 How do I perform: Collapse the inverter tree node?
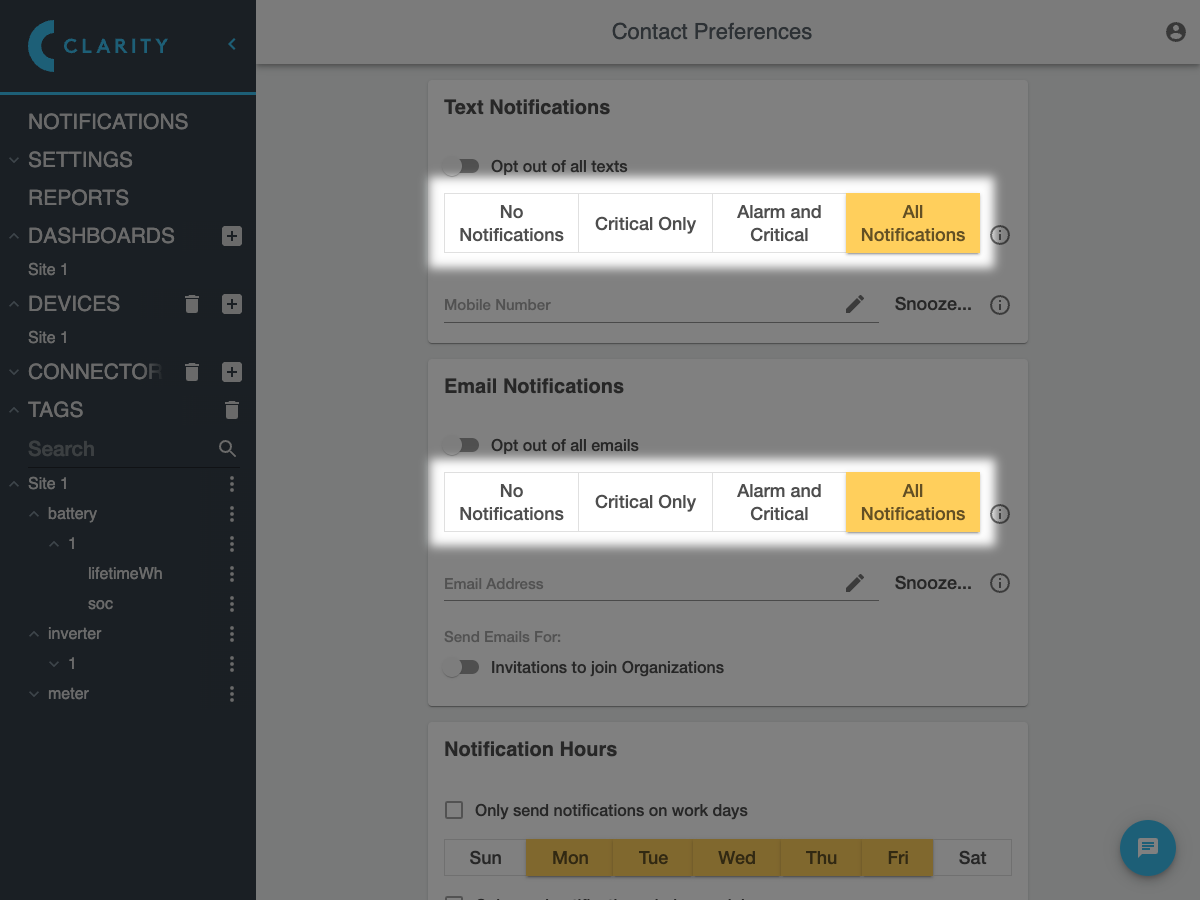[34, 634]
